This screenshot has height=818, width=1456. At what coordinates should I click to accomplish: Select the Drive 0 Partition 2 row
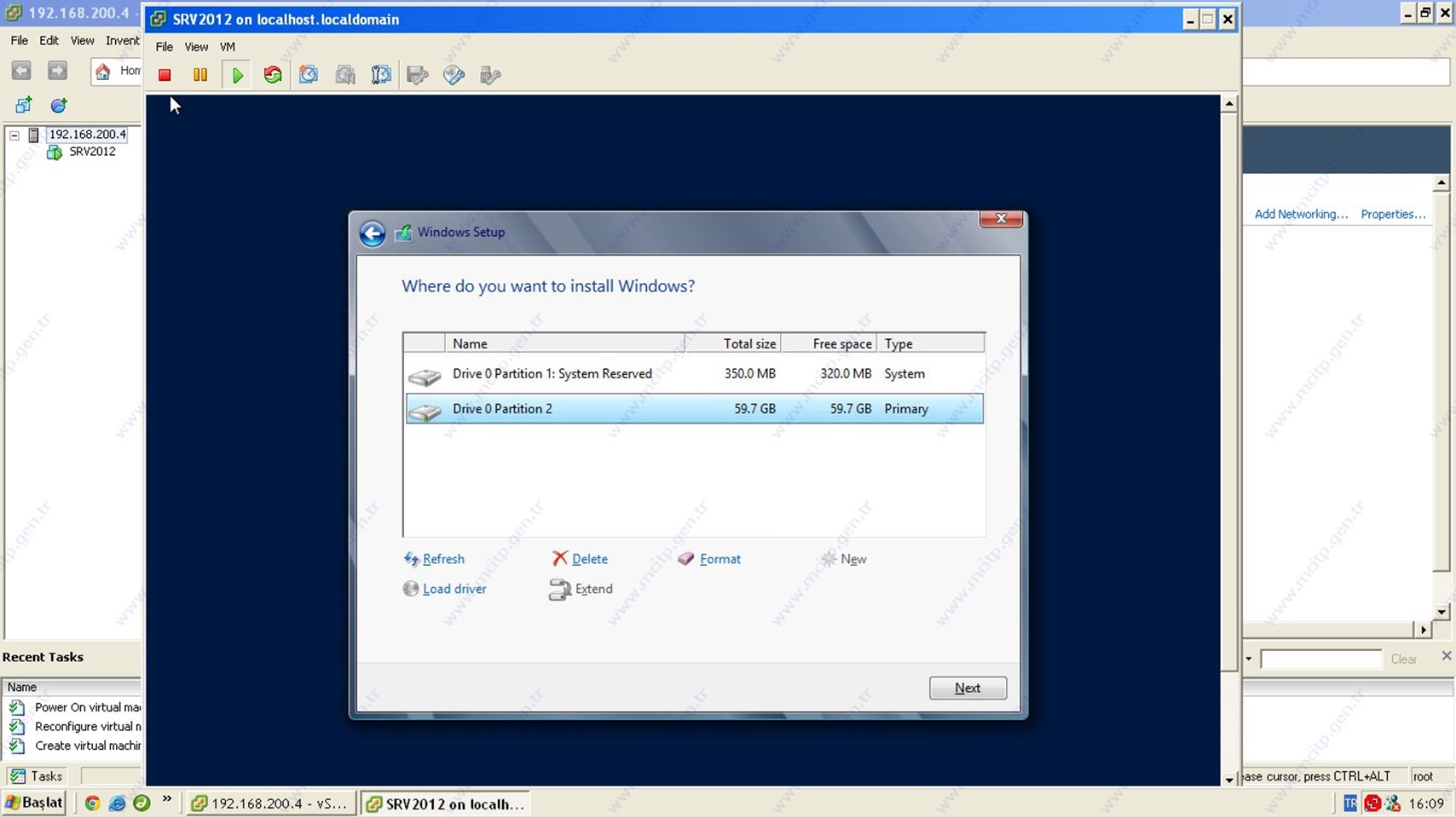694,409
